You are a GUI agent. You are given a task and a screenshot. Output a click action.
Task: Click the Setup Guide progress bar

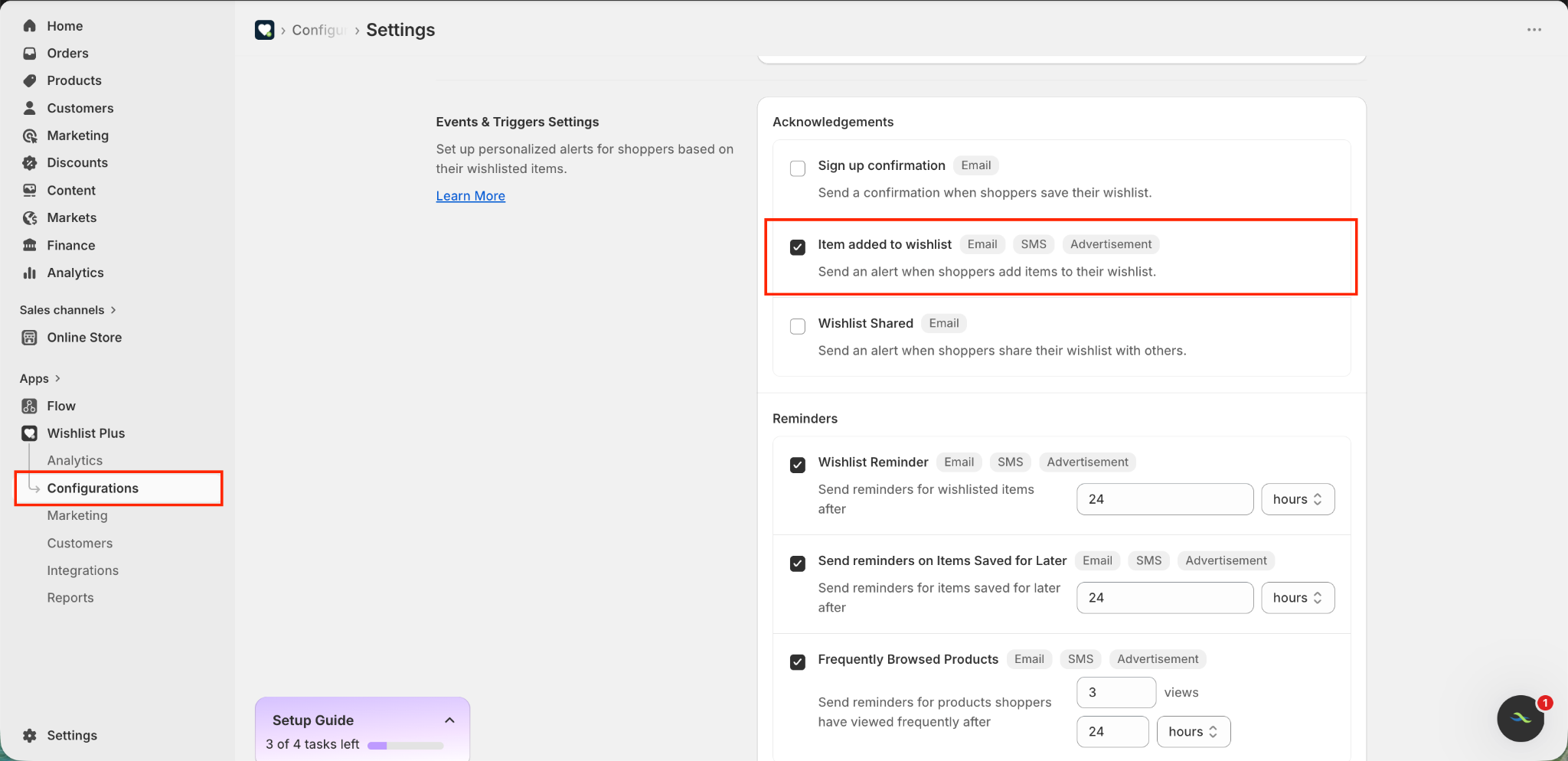pyautogui.click(x=406, y=745)
